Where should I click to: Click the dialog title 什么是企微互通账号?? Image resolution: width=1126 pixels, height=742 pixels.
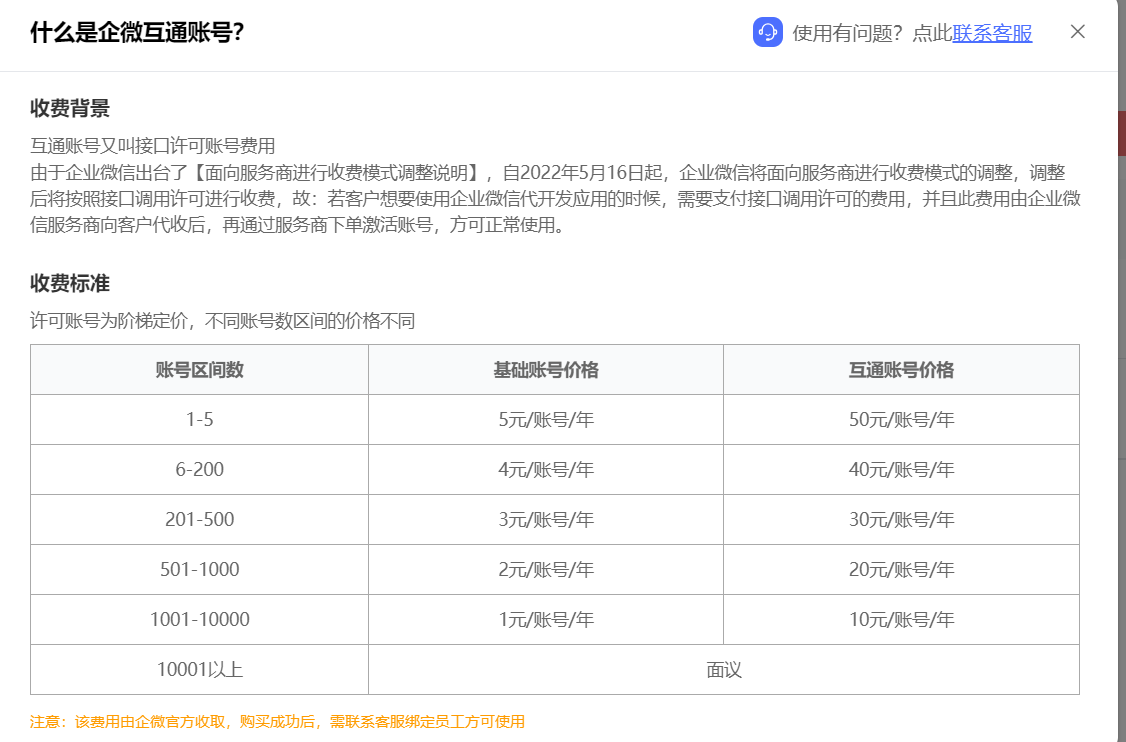pyautogui.click(x=137, y=33)
